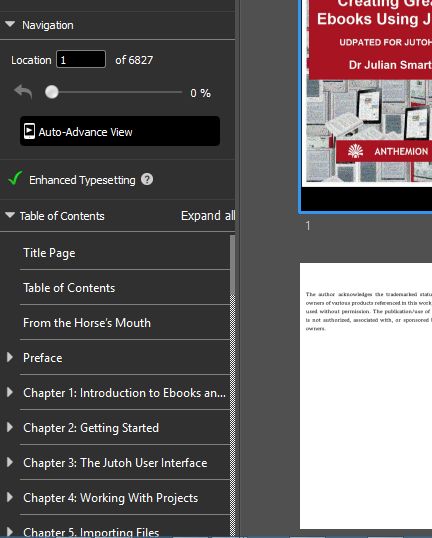Select the book cover page thumbnail
Viewport: 432px width, 538px height.
coord(366,107)
